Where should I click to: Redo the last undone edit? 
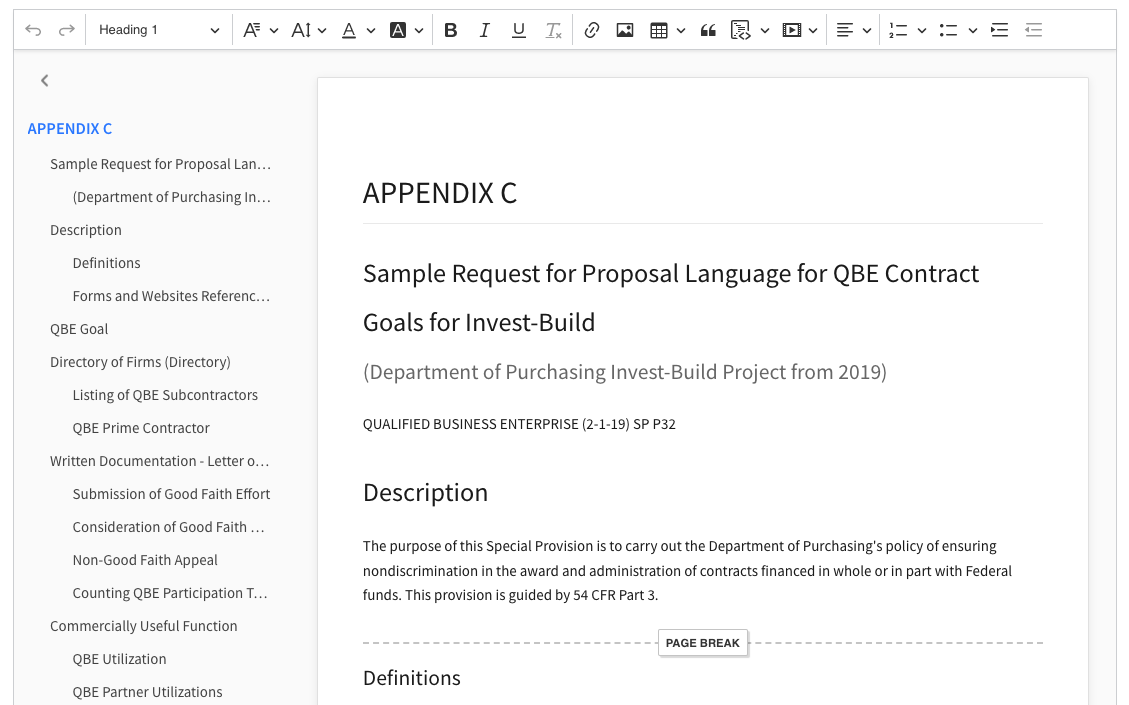66,30
